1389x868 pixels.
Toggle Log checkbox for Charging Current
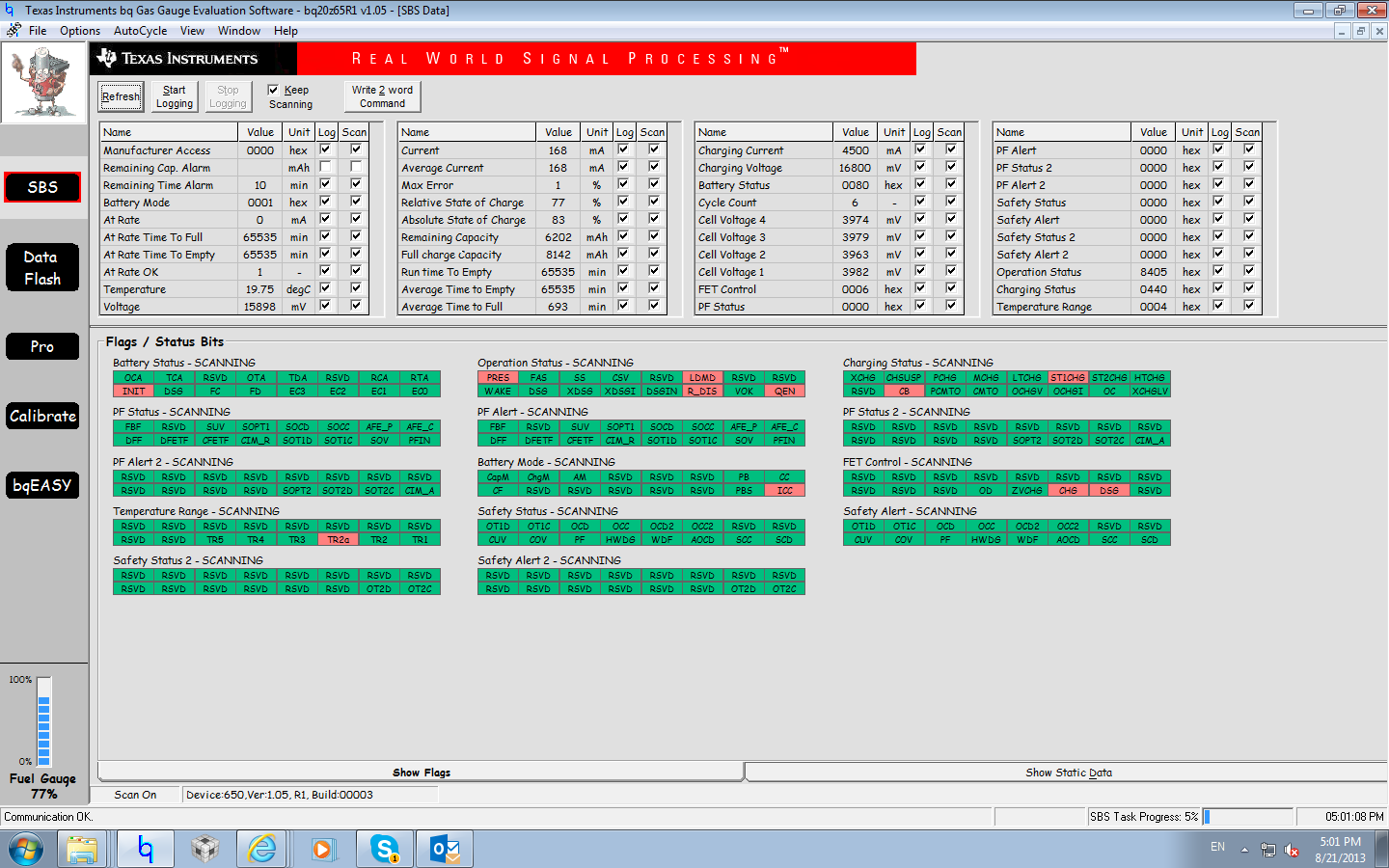point(921,149)
